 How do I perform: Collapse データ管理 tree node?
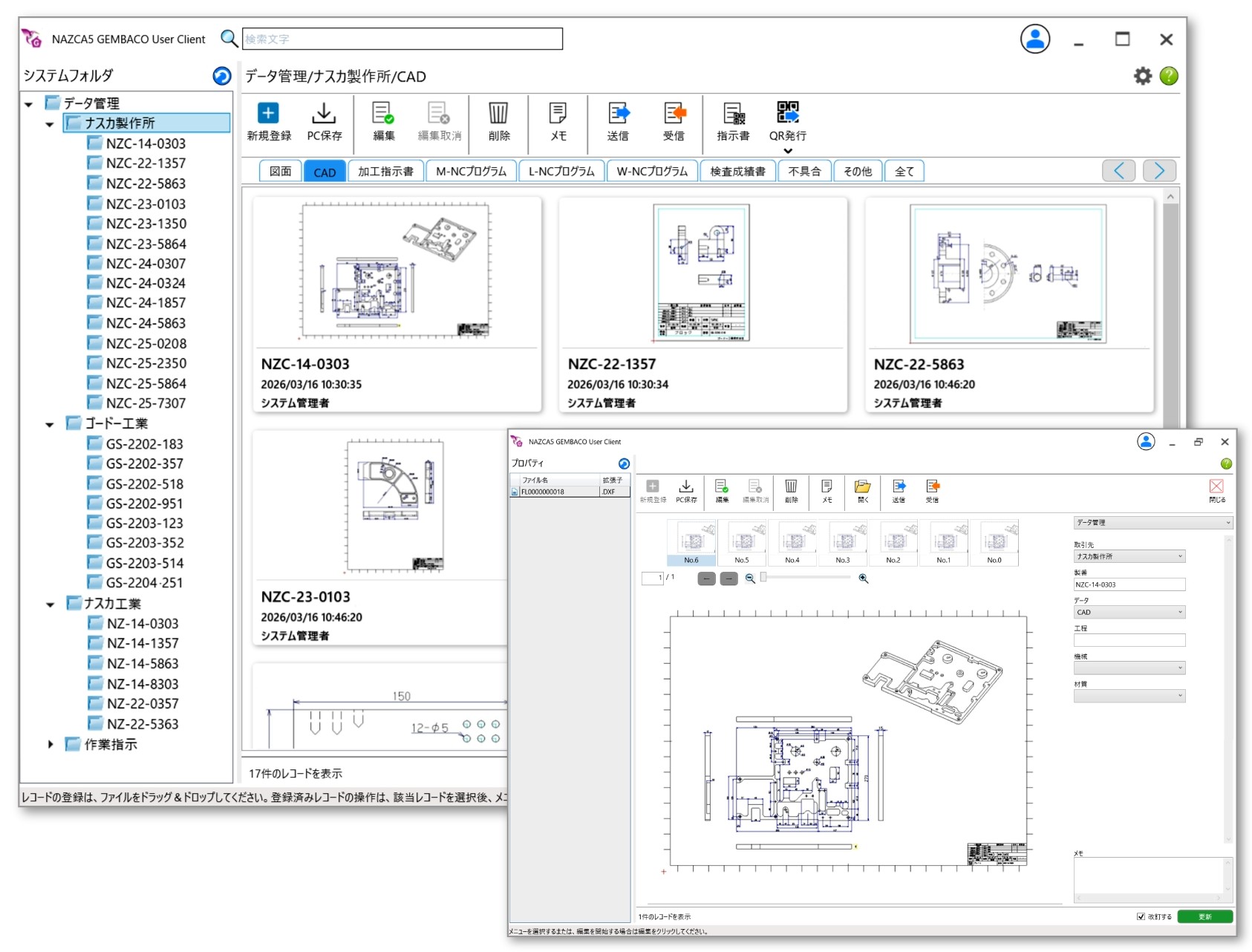coord(28,104)
